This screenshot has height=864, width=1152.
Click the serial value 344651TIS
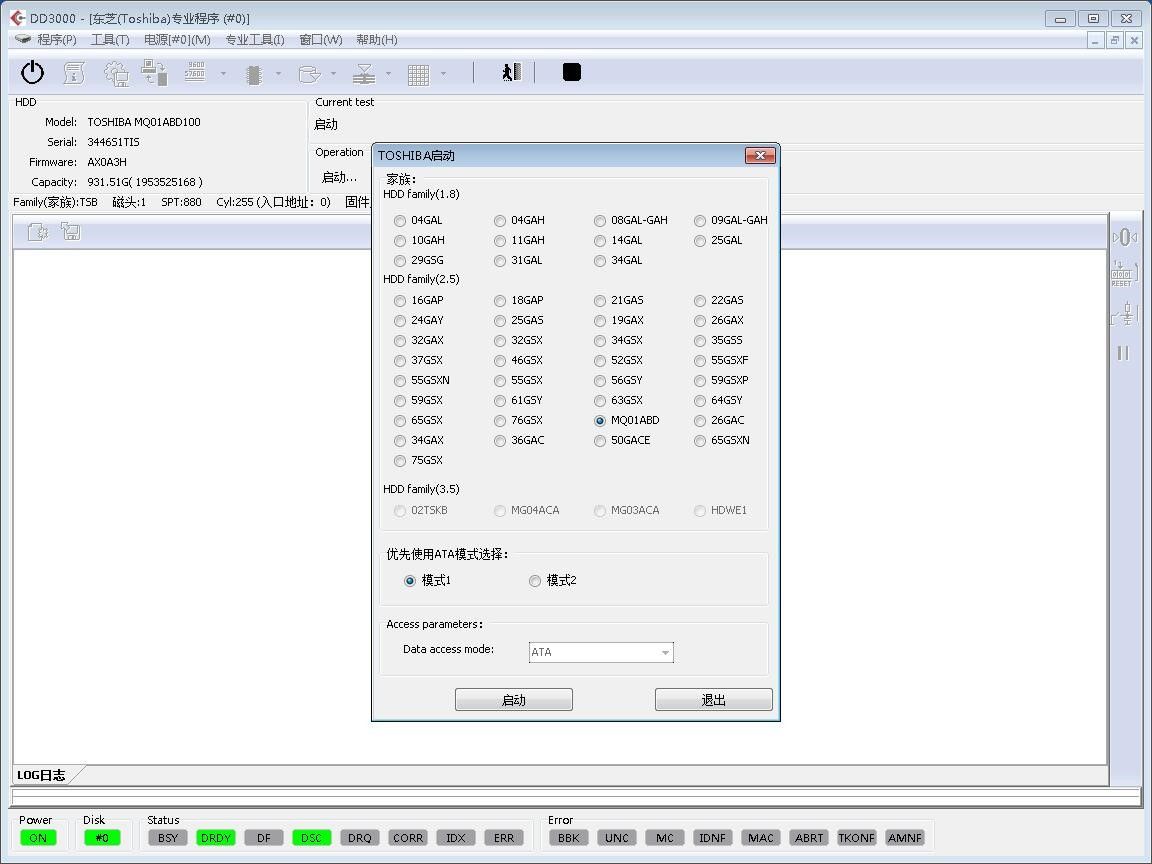(113, 142)
